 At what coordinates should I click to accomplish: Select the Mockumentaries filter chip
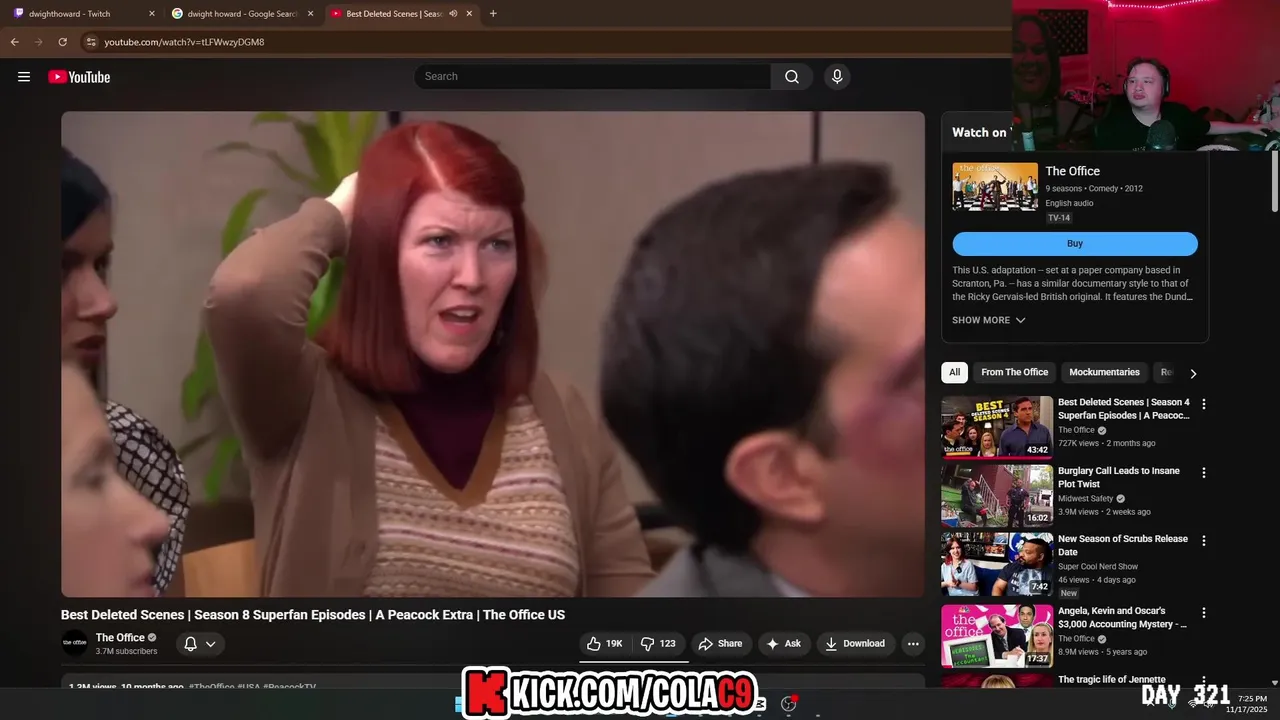pos(1104,372)
